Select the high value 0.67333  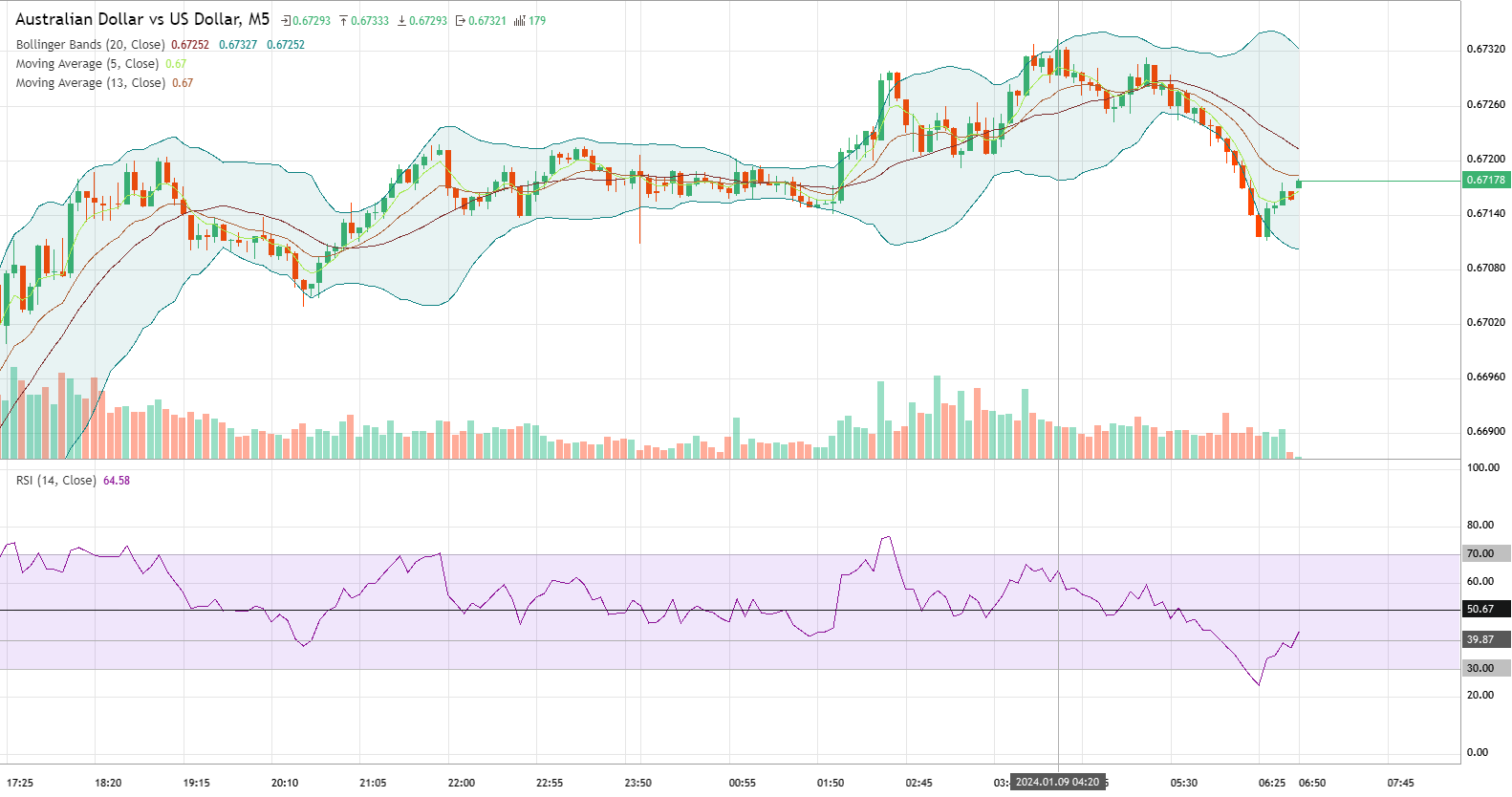click(x=370, y=21)
